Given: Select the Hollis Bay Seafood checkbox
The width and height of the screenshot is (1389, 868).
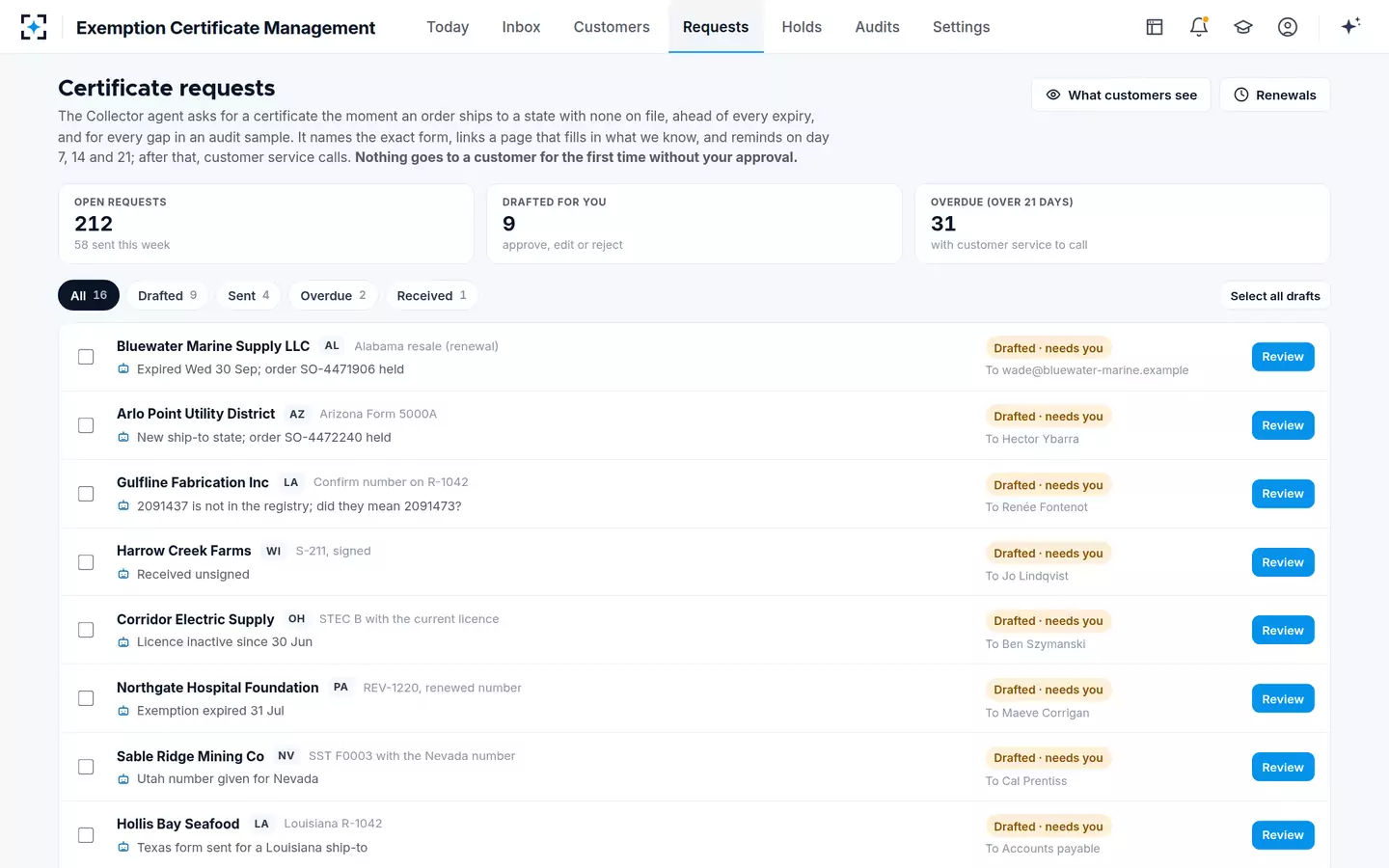Looking at the screenshot, I should point(86,835).
